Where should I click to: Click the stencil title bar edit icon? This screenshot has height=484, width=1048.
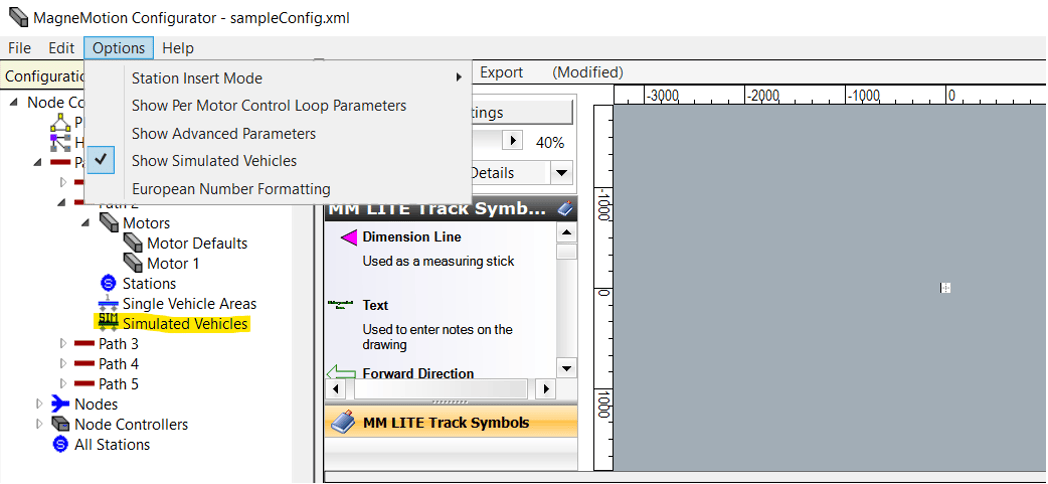565,209
